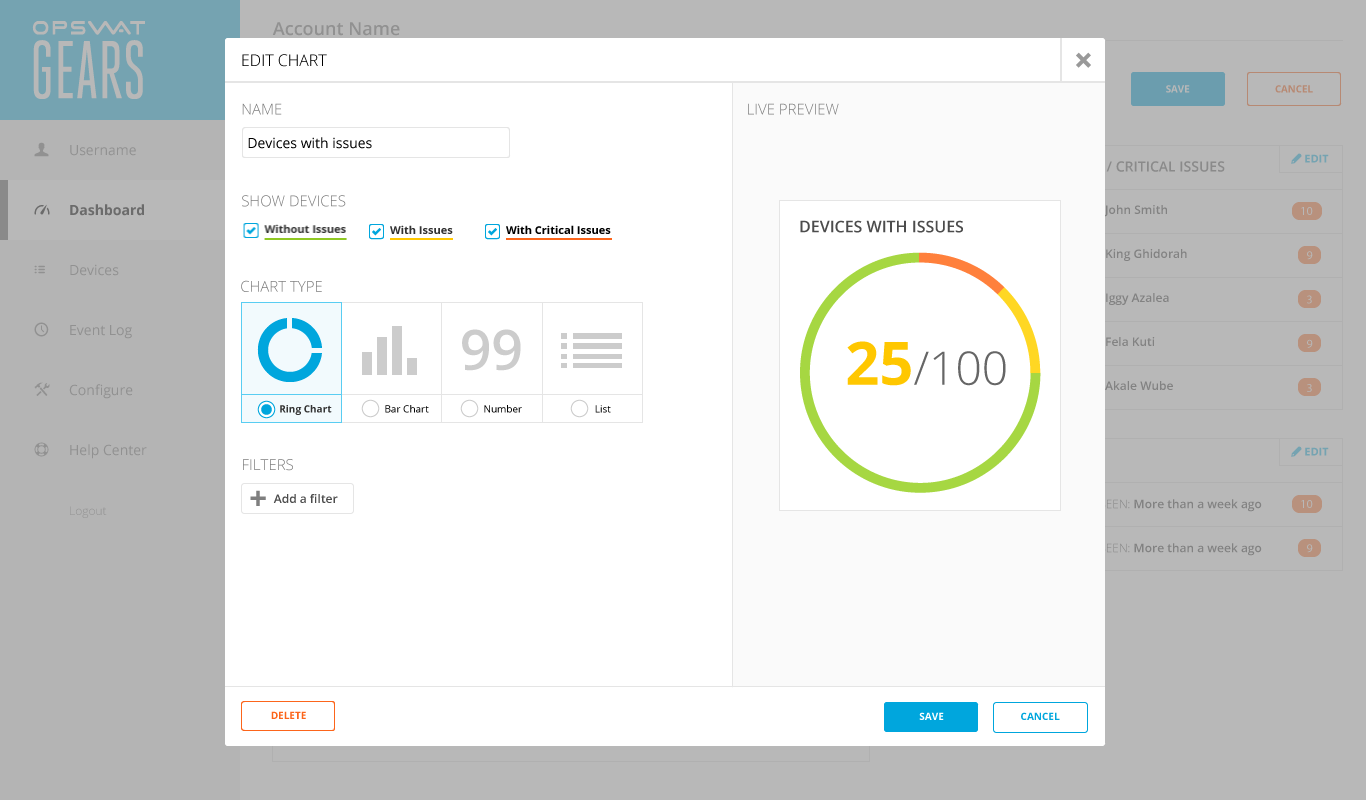Uncheck the With Issues checkbox
The image size is (1366, 800).
pyautogui.click(x=376, y=231)
